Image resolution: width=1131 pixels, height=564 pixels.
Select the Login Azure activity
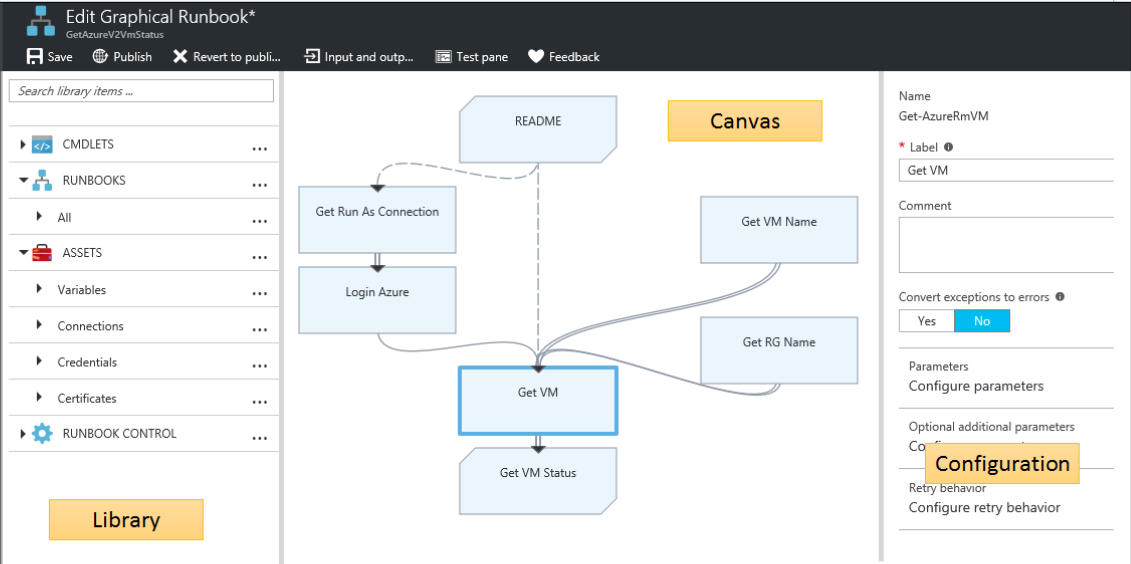[377, 300]
